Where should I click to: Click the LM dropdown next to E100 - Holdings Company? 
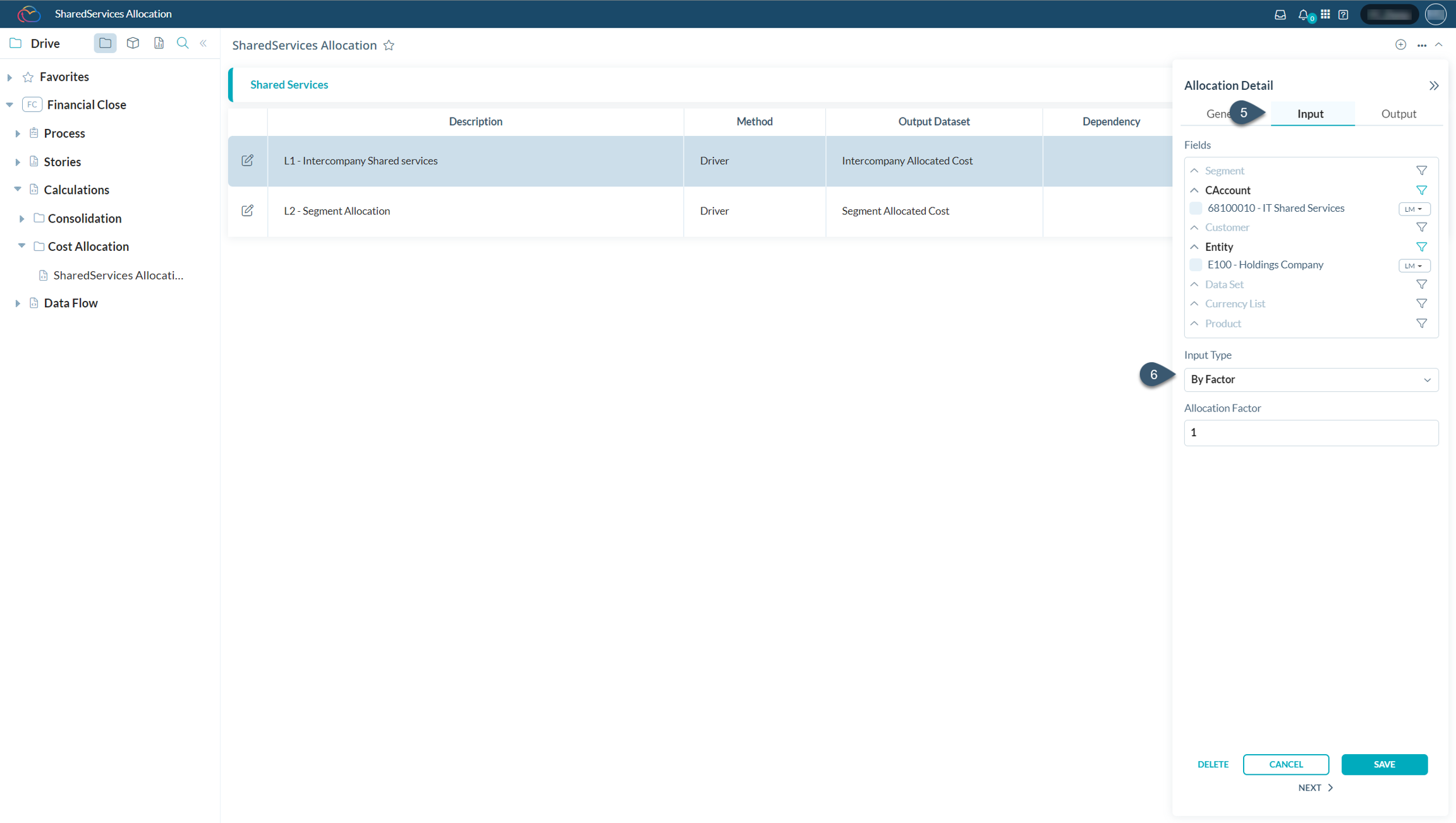1414,265
